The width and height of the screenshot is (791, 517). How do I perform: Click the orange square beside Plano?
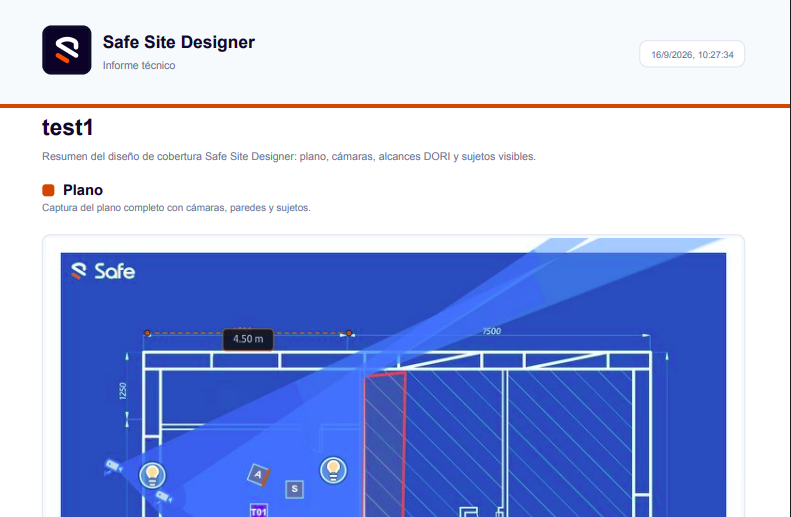coord(48,190)
